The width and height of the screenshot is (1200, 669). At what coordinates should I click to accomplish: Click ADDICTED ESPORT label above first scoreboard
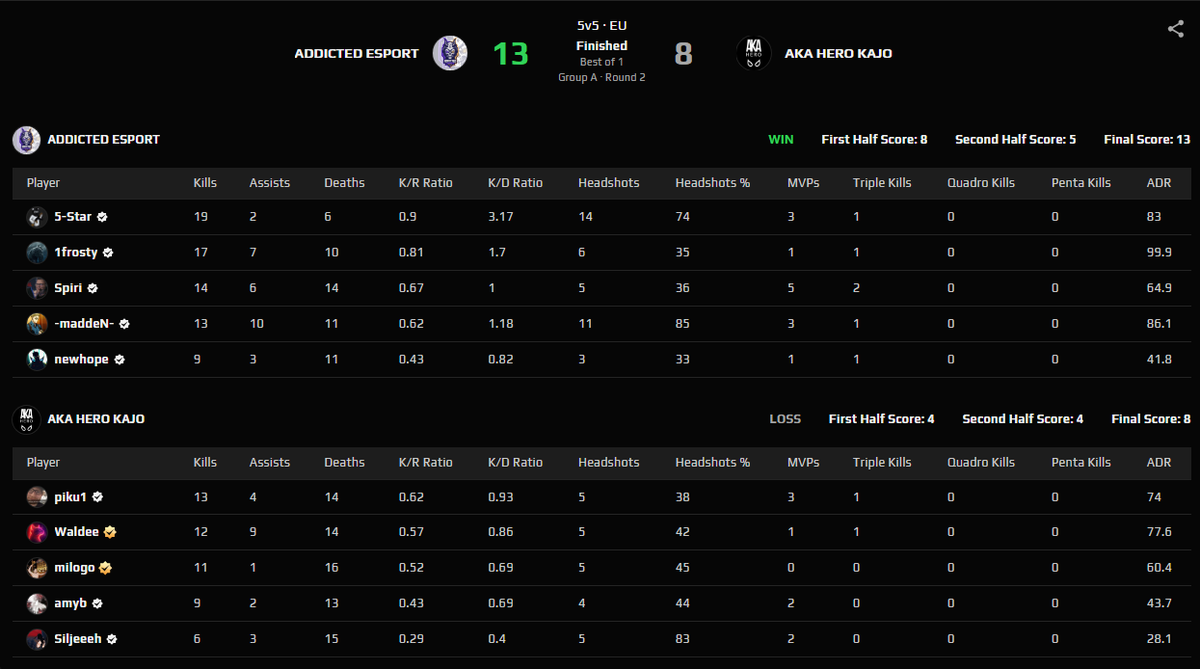point(103,140)
